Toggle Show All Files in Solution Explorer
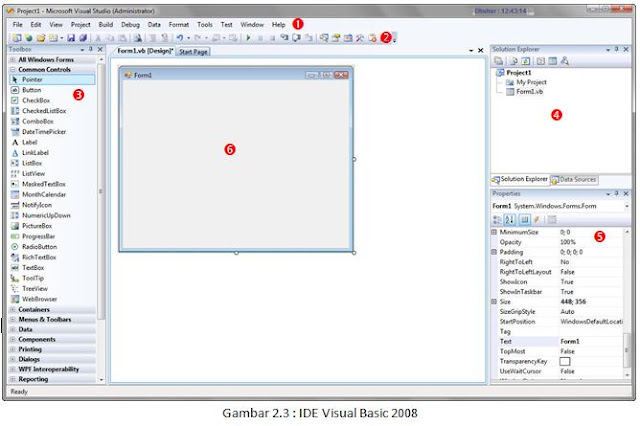Viewport: 640px width, 426px height. point(513,61)
